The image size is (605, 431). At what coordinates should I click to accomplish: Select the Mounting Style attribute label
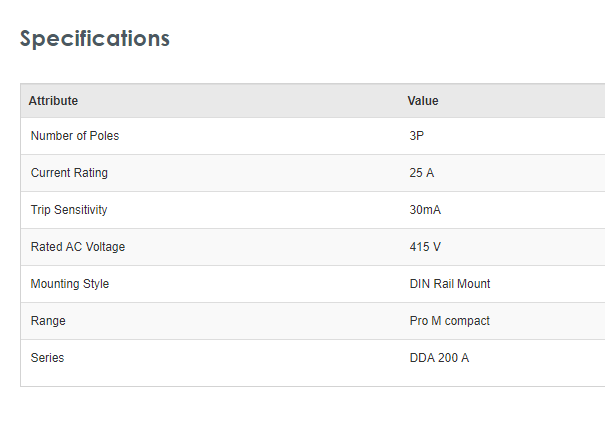click(x=70, y=284)
